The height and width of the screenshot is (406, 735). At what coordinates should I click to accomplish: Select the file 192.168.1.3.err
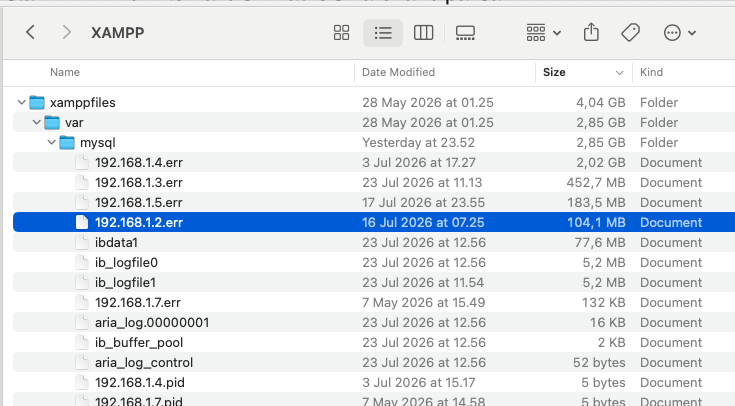[x=374, y=182]
